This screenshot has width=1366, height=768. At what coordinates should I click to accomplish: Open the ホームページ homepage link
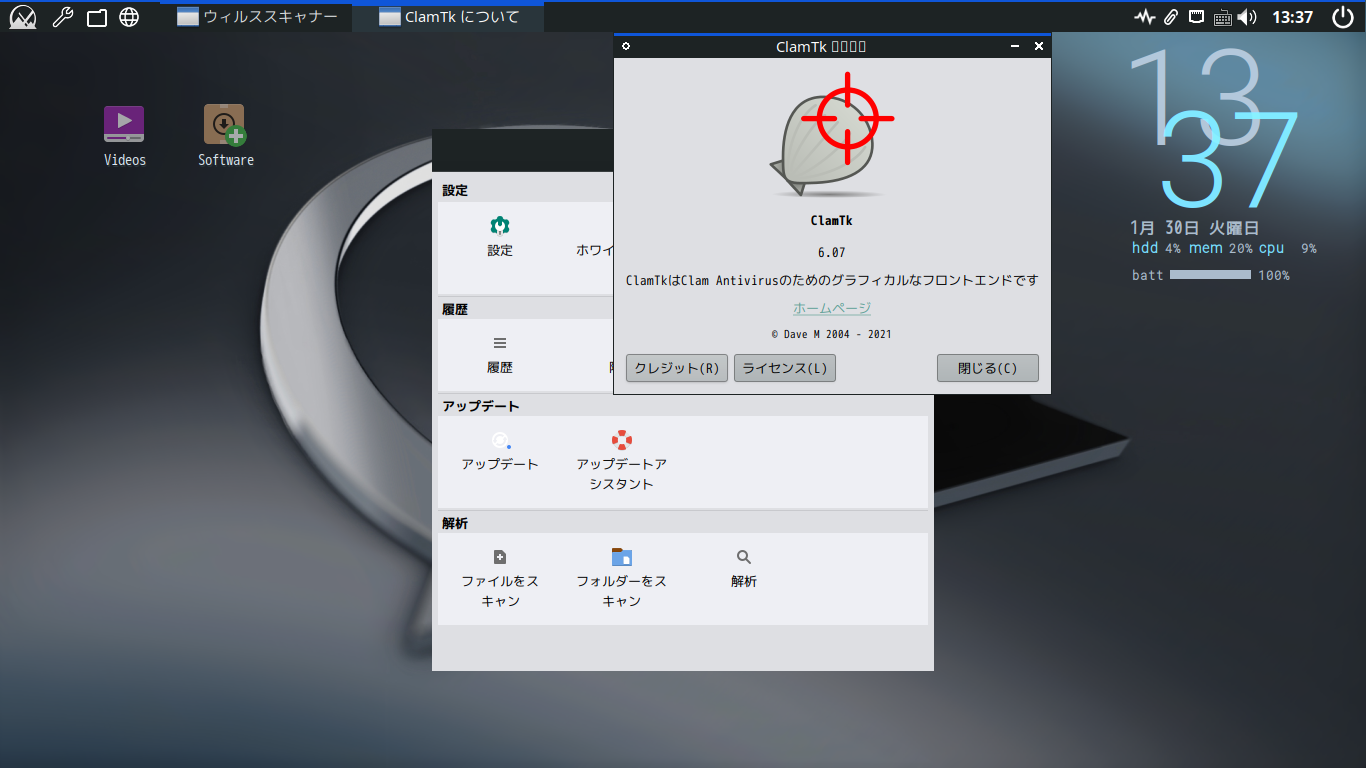(832, 308)
